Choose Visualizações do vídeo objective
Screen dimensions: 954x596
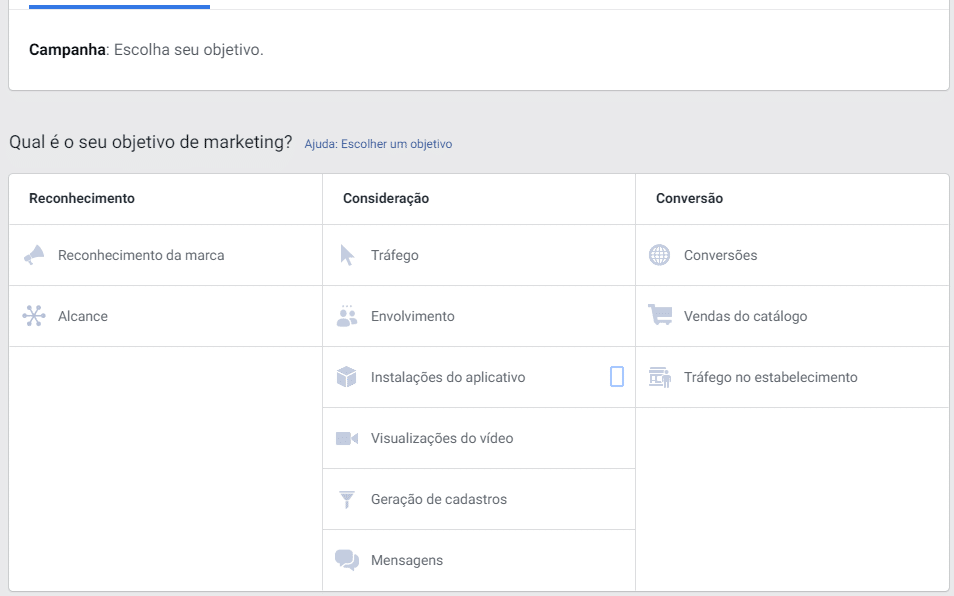pos(479,438)
